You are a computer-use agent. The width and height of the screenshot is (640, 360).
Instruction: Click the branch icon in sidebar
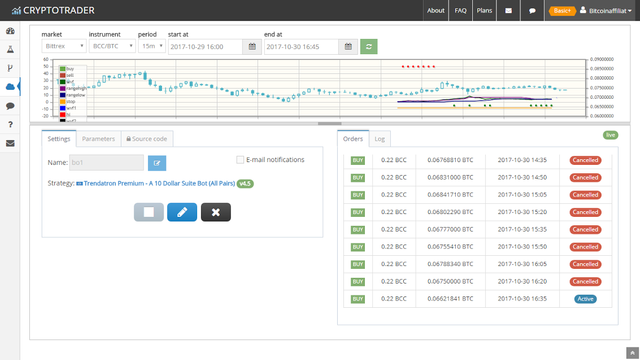pyautogui.click(x=10, y=68)
